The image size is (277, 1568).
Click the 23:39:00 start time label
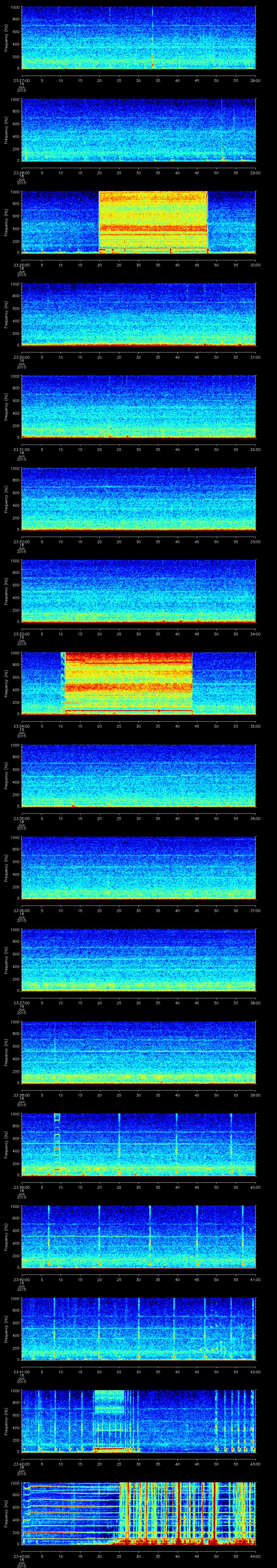[x=21, y=1187]
